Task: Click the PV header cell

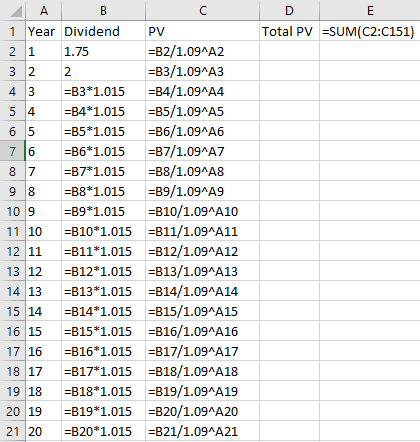Action: point(202,31)
